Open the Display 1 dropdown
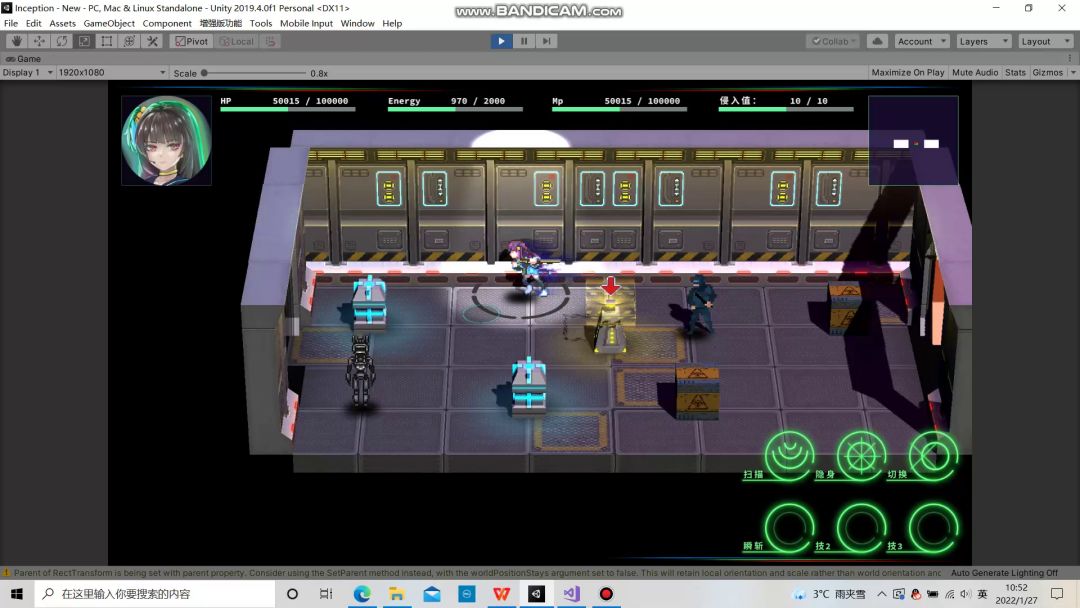1080x608 pixels. (x=27, y=72)
